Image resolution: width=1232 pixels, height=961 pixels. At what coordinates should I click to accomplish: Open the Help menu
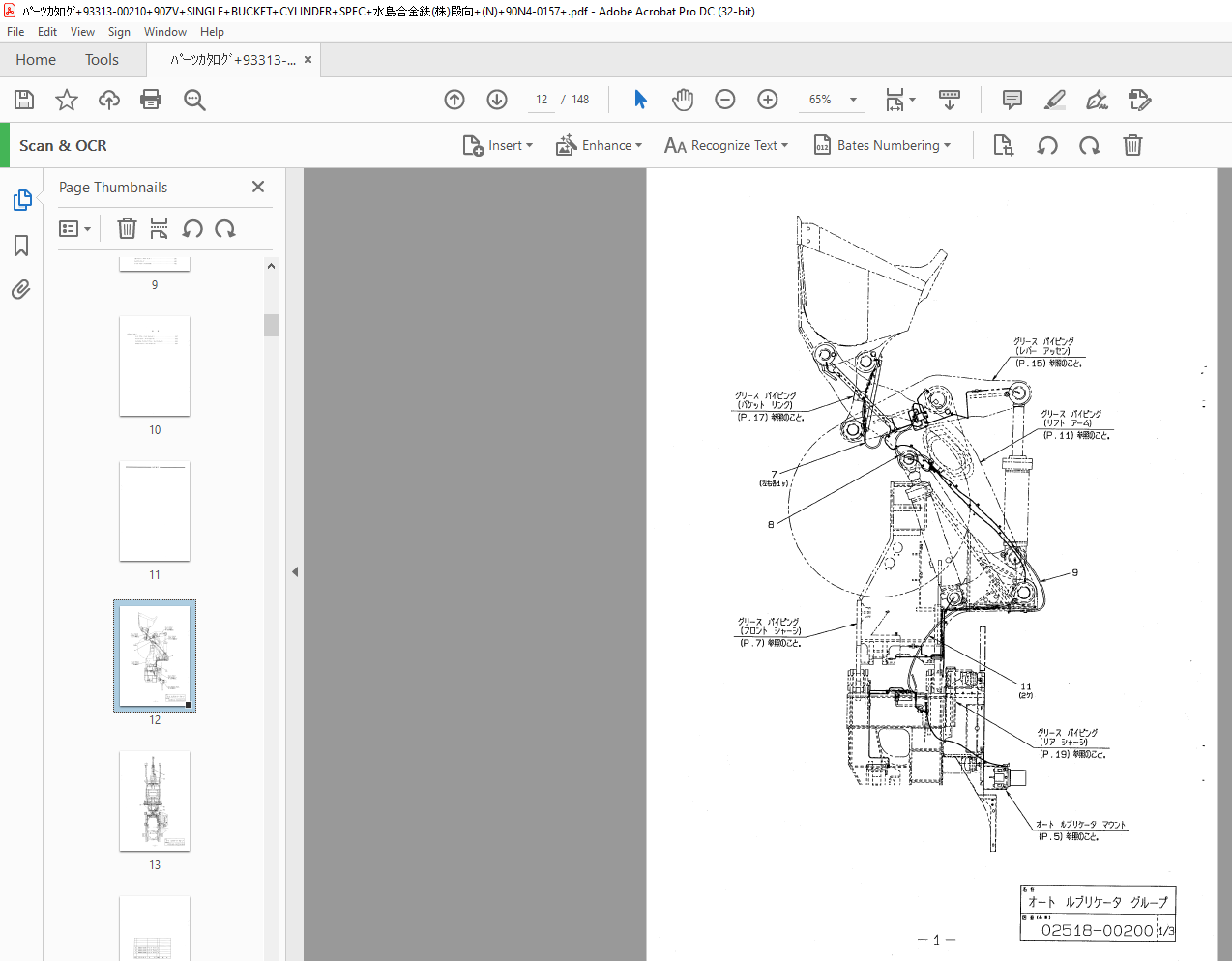pyautogui.click(x=212, y=32)
